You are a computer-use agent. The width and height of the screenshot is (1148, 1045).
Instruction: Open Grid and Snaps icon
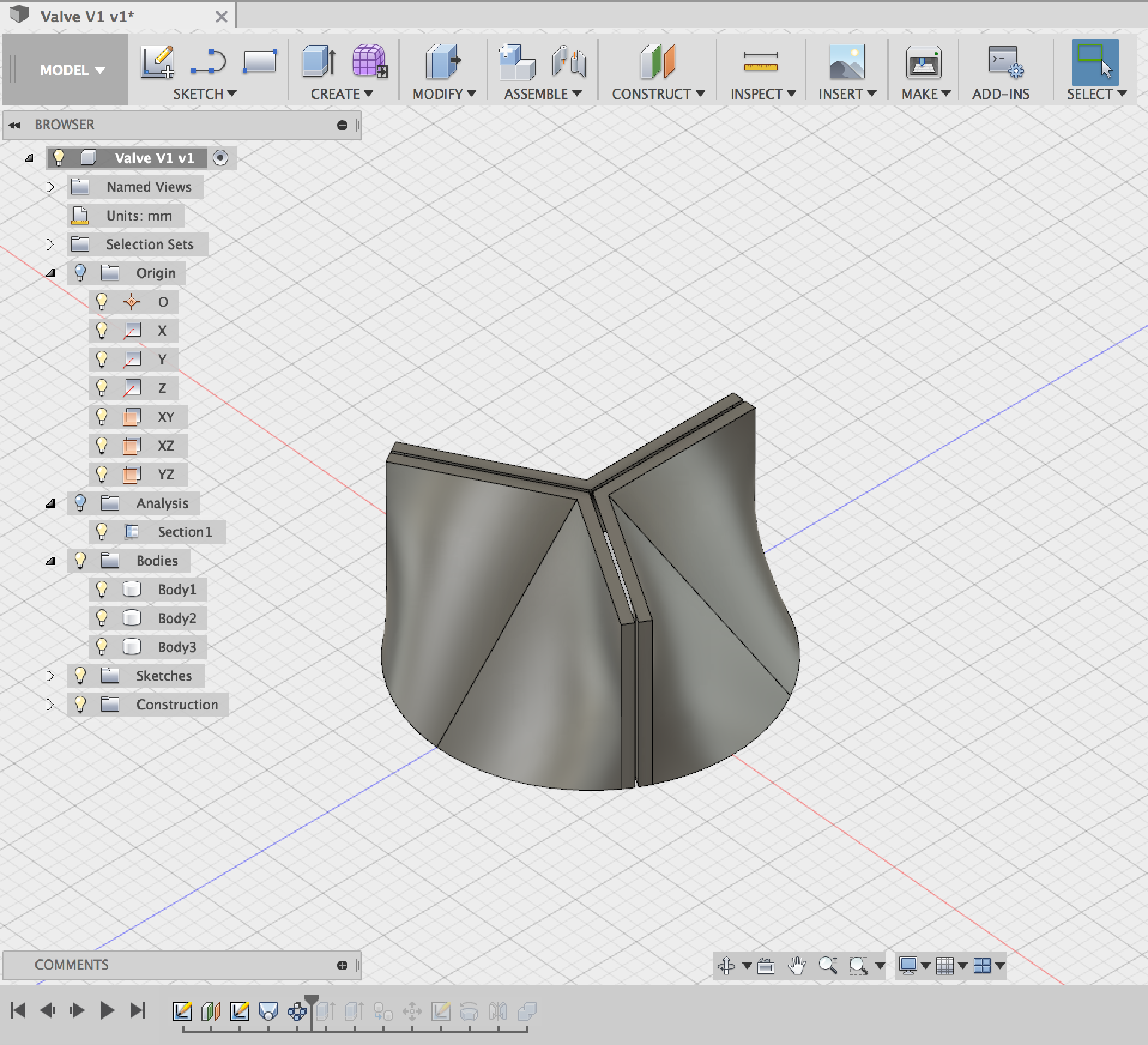click(x=945, y=965)
